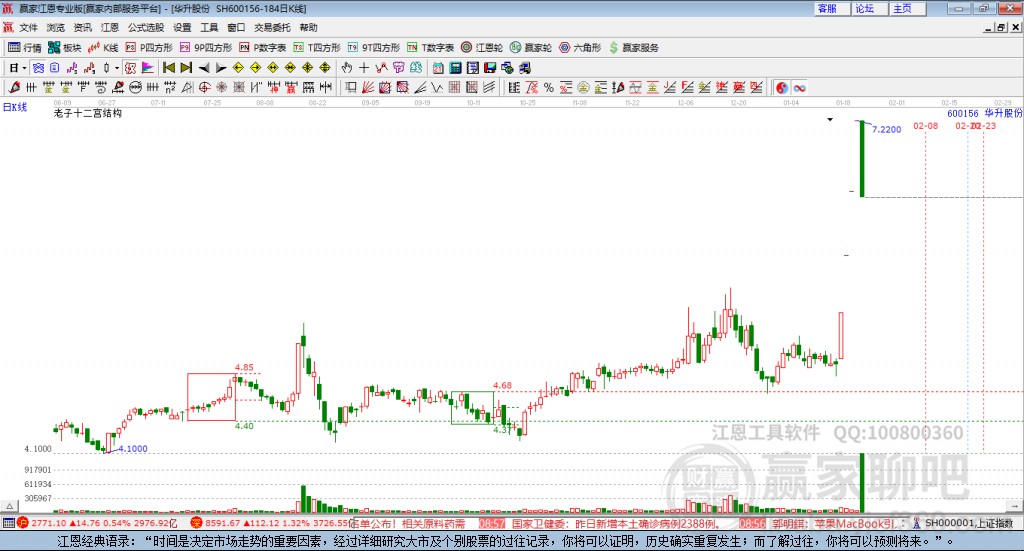Click the 4.1000 low price label

133,449
